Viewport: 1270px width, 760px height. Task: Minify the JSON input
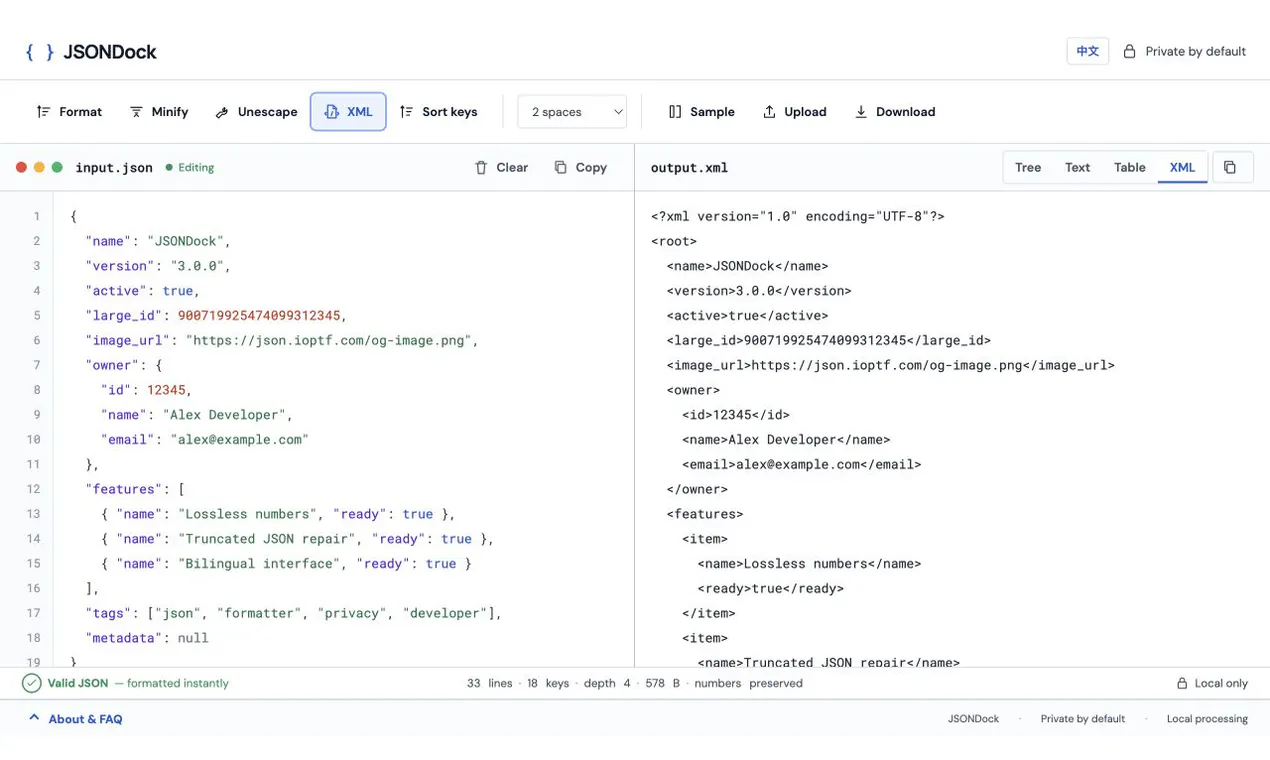tap(159, 112)
